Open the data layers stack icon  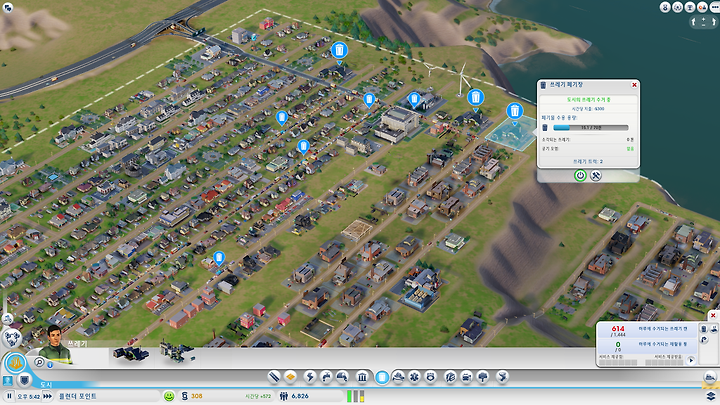tap(711, 396)
